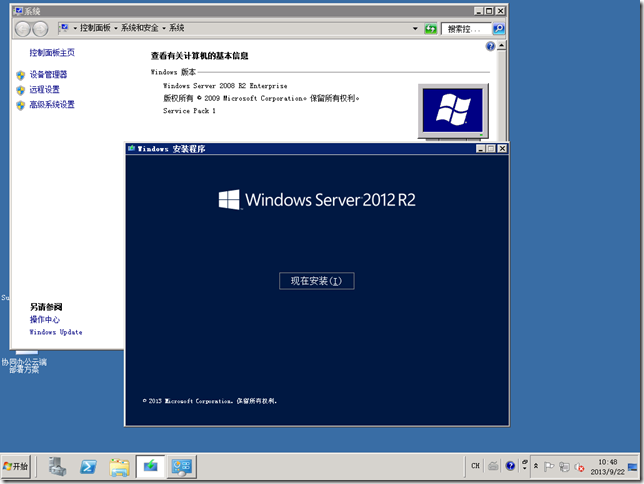644x484 pixels.
Task: Expand the arrow before 系统 breadcrumb
Action: point(164,28)
